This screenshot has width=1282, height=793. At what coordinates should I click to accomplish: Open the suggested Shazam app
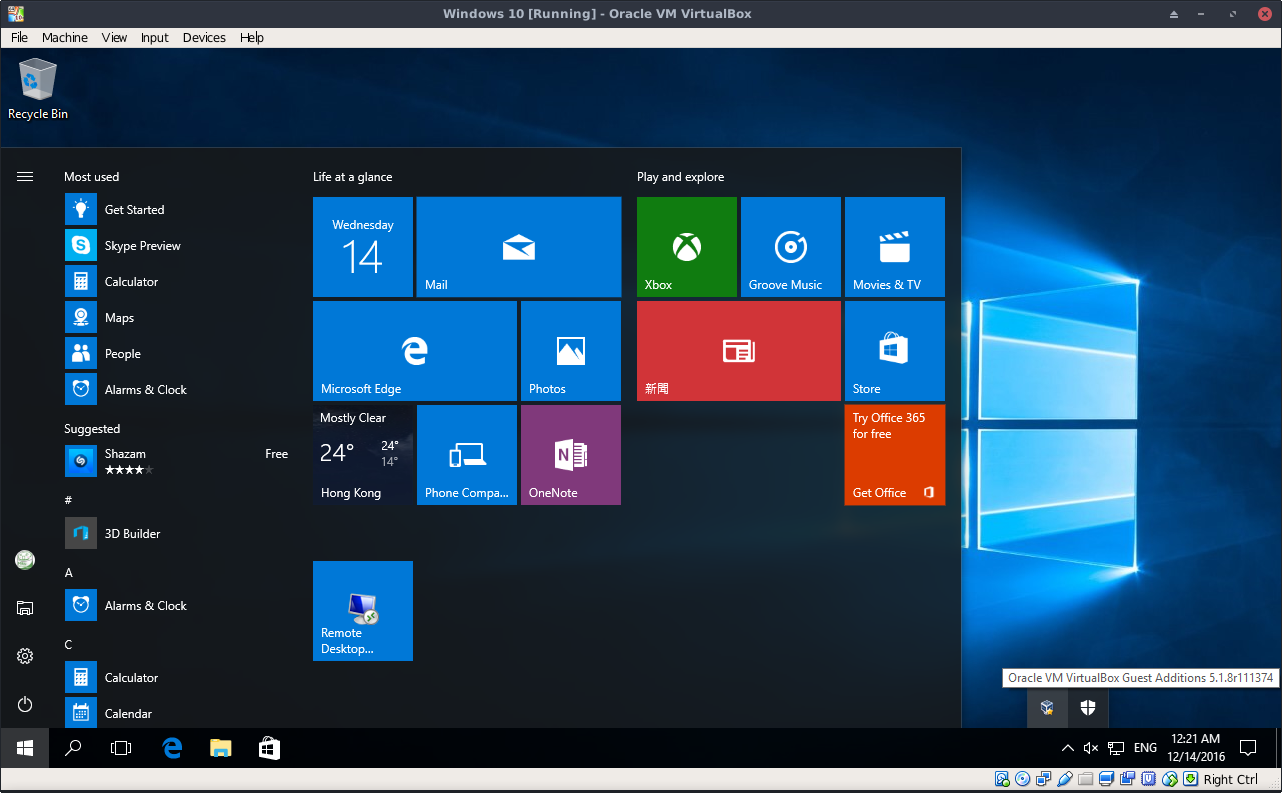[178, 461]
